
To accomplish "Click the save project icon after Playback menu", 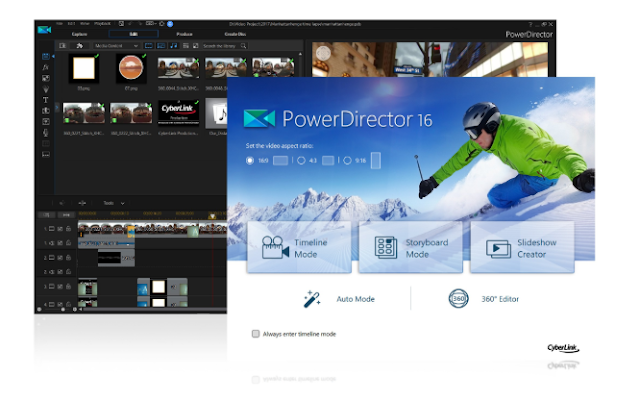I will pyautogui.click(x=121, y=24).
